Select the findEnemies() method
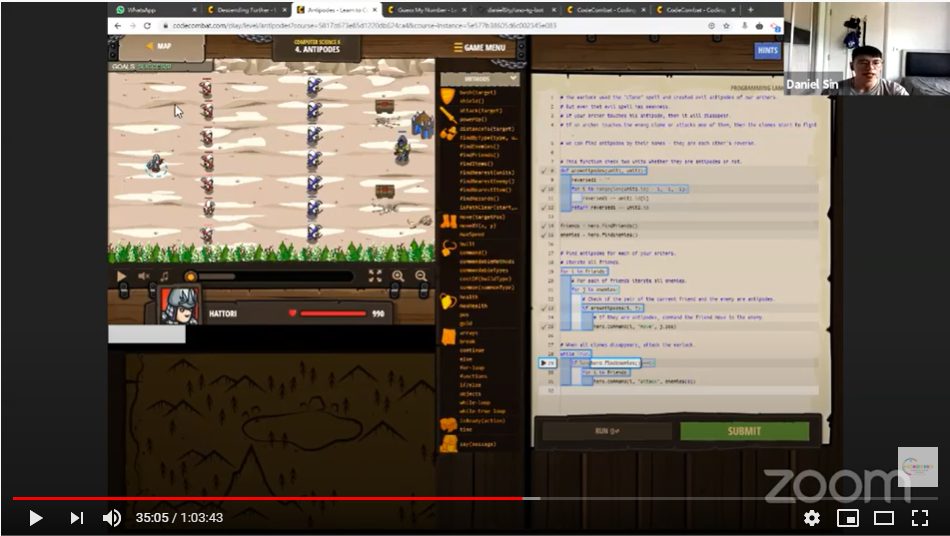This screenshot has height=536, width=950. (x=479, y=147)
